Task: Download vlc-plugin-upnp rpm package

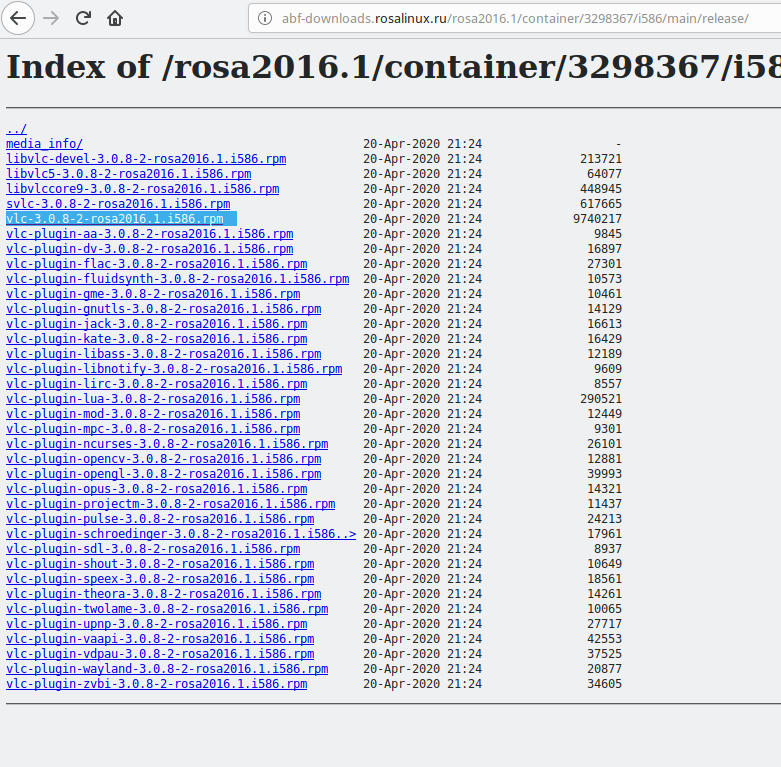Action: [x=156, y=623]
